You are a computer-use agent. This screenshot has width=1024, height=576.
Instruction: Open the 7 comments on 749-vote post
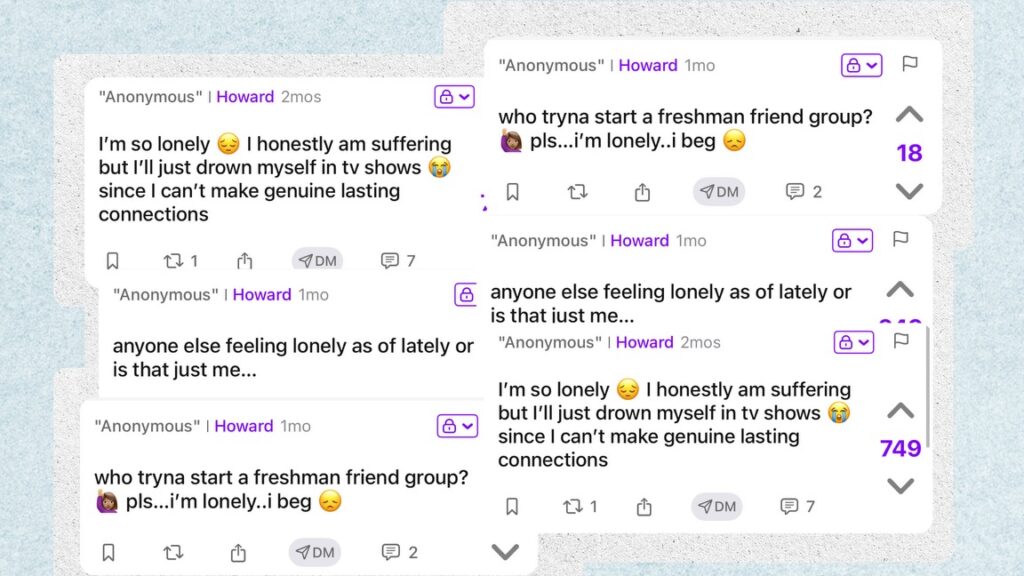797,507
